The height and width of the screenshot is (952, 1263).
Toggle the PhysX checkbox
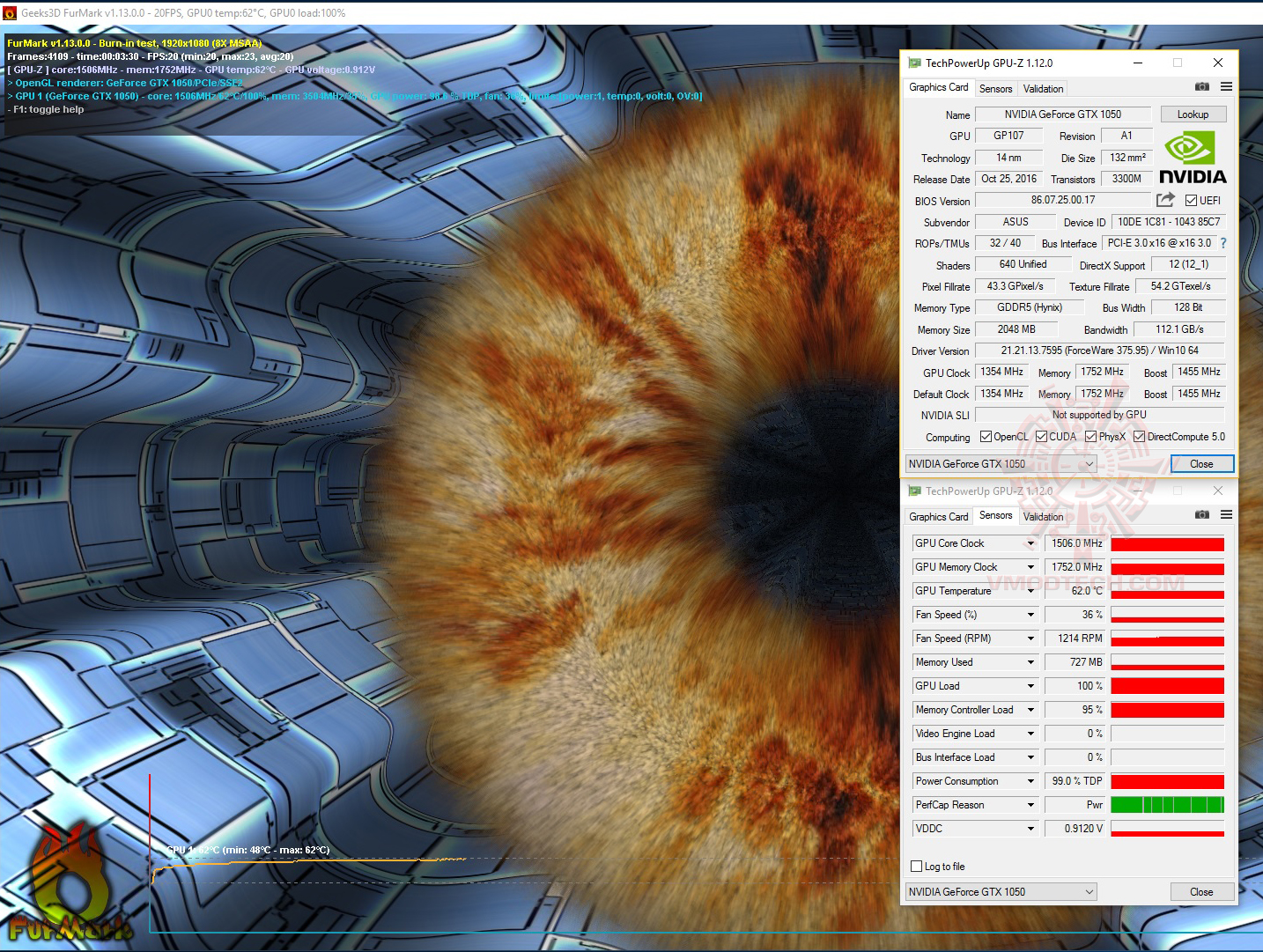tap(1090, 437)
